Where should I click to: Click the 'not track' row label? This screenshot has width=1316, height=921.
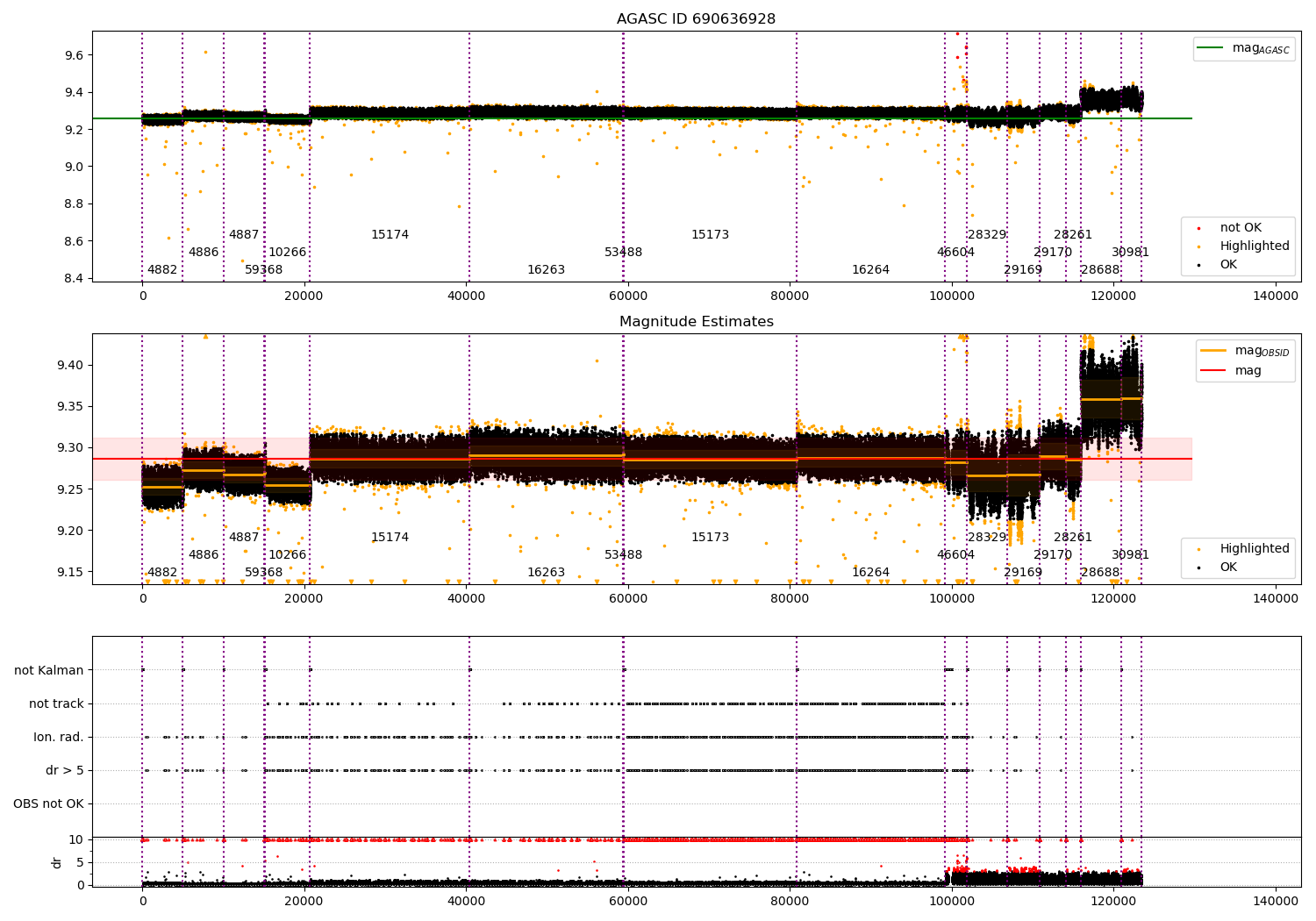(56, 703)
